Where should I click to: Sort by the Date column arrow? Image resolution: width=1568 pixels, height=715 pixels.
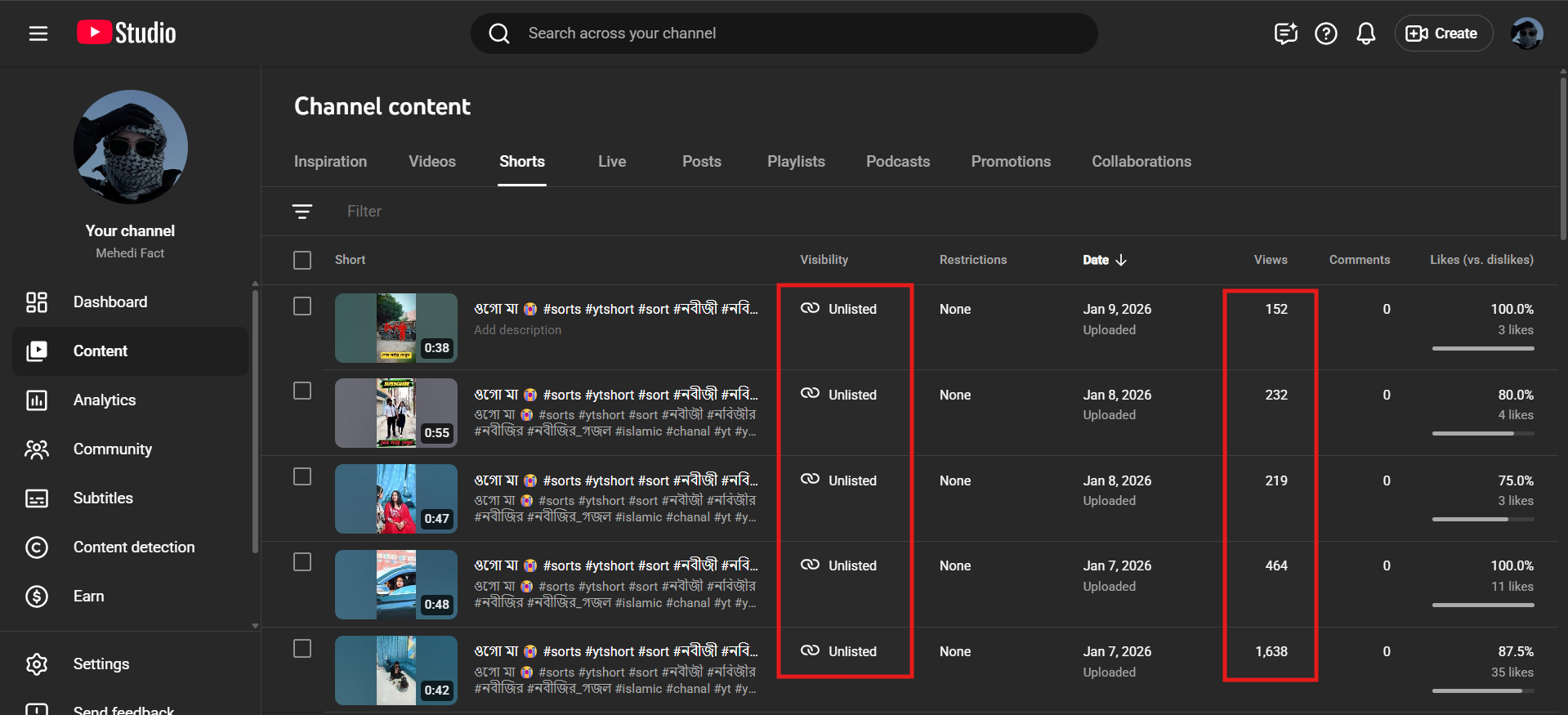tap(1121, 260)
